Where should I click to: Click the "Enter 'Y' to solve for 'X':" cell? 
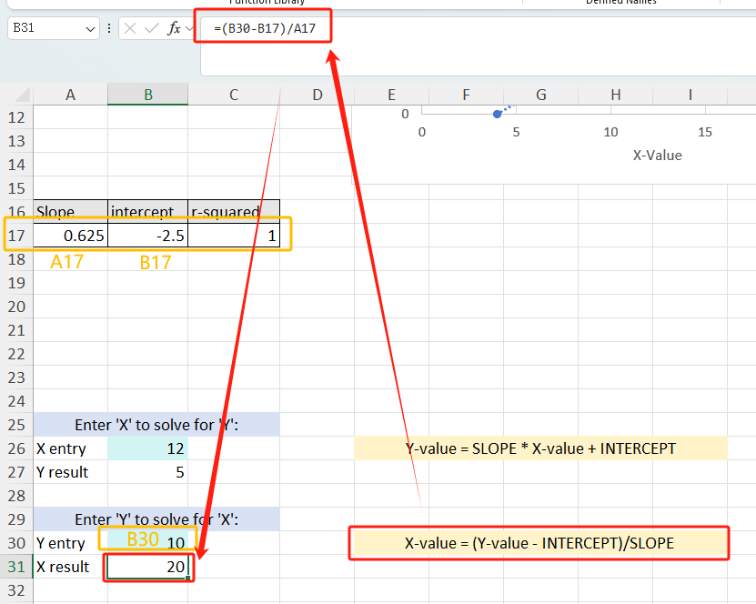pos(157,519)
